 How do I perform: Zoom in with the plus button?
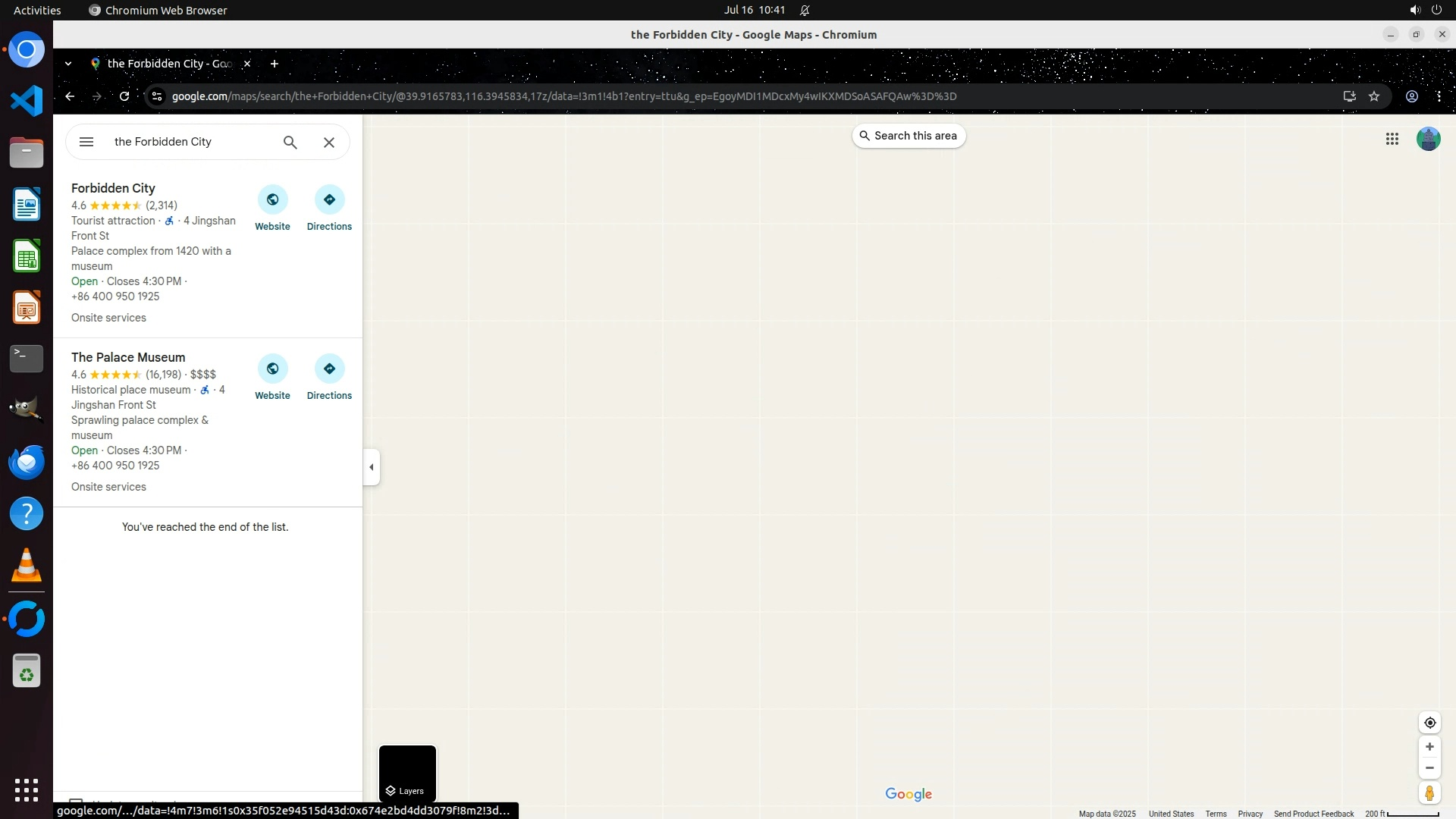[x=1429, y=747]
